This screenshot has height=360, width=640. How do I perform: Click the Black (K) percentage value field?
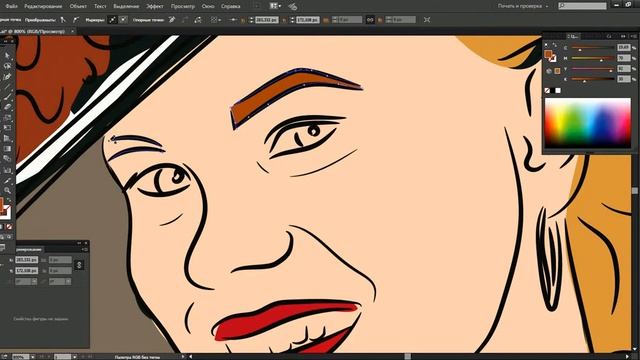point(623,79)
